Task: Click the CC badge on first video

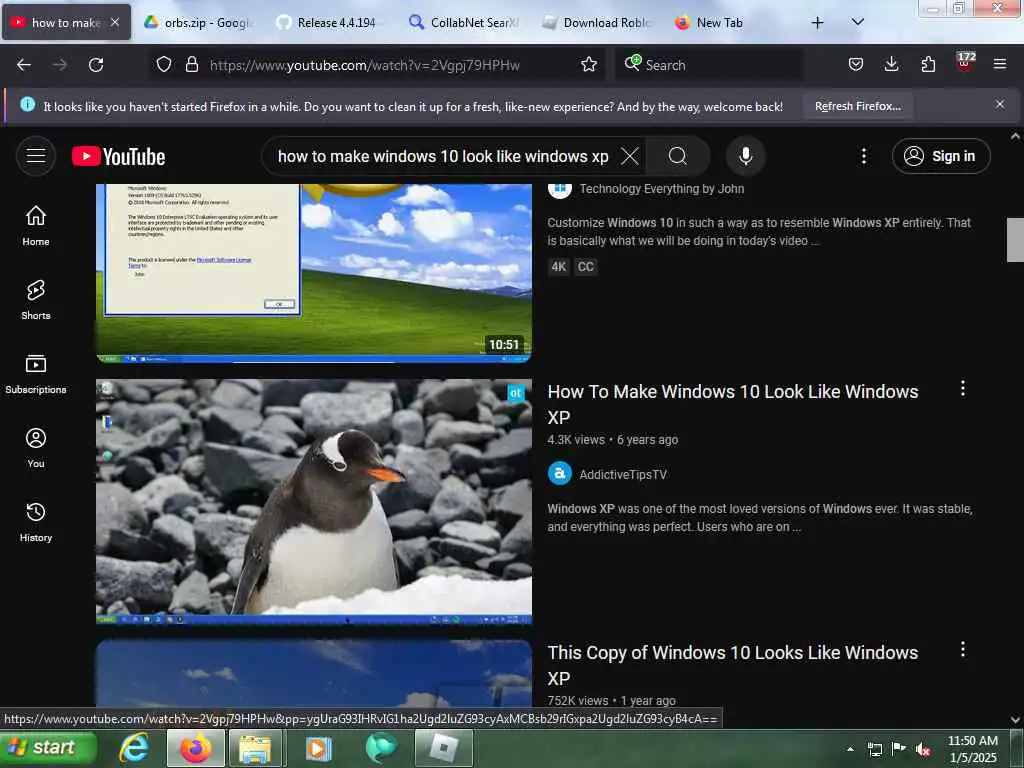Action: (x=585, y=266)
